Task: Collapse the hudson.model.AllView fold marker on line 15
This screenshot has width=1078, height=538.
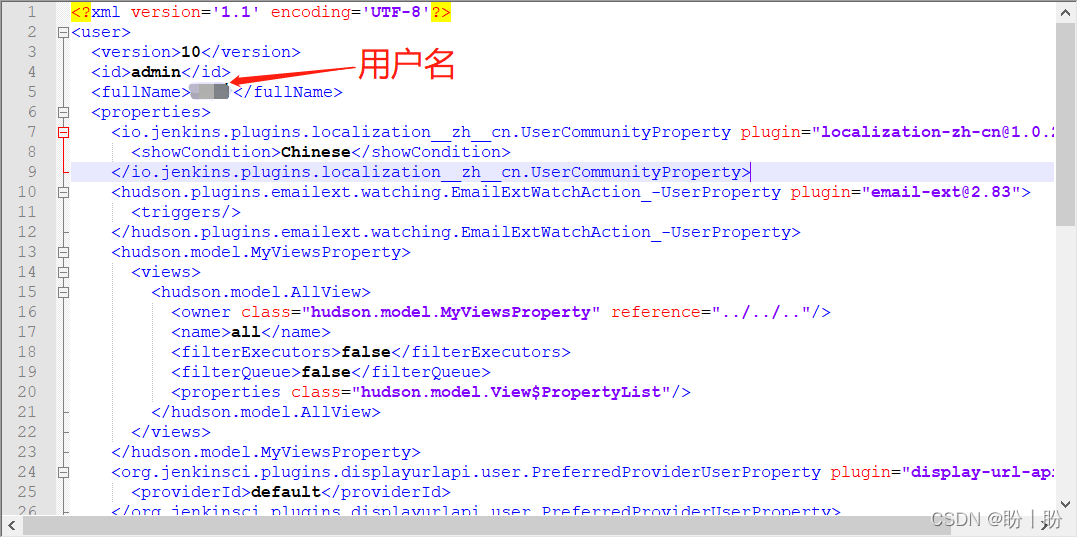Action: coord(64,292)
